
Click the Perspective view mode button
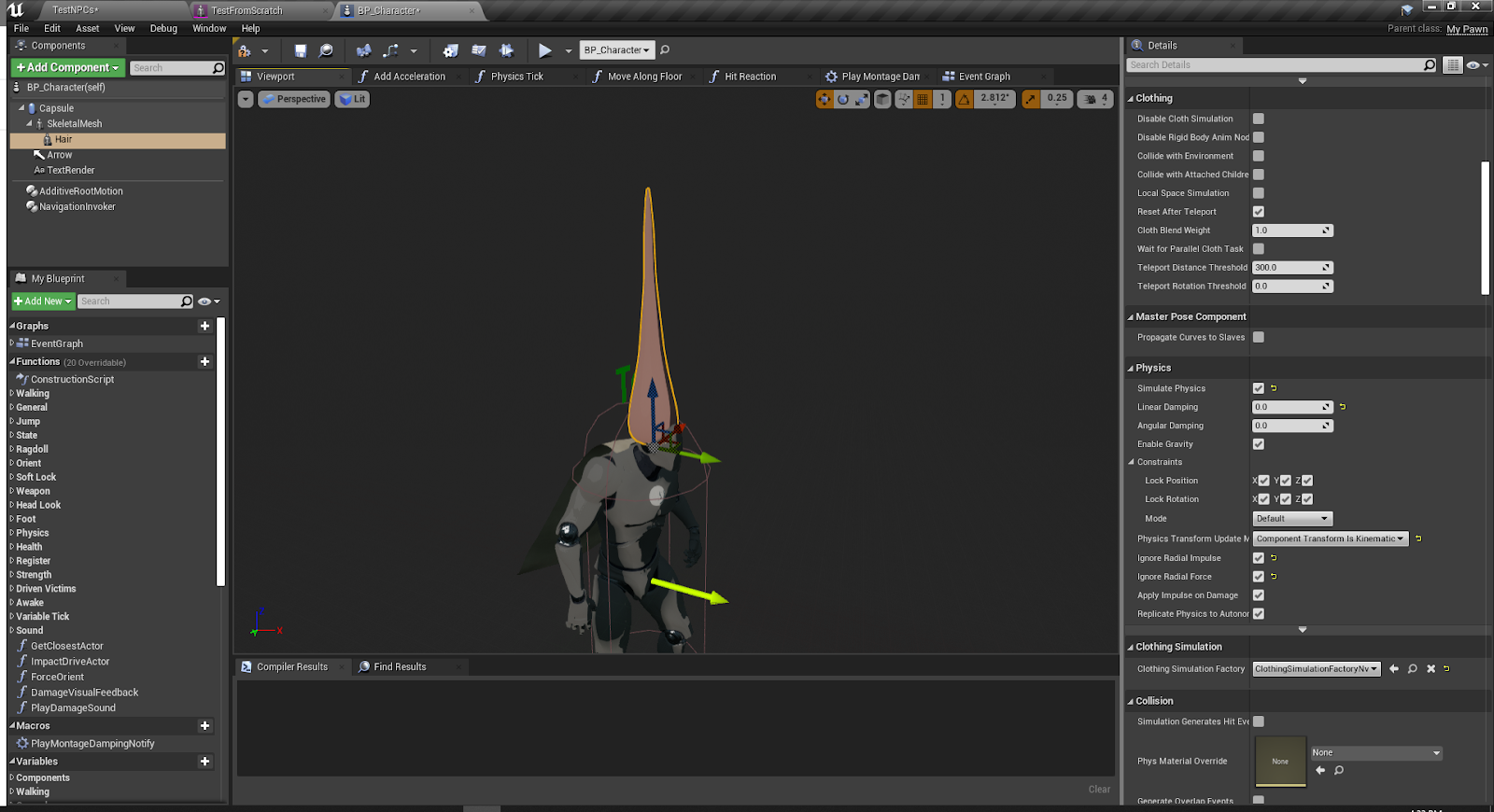click(294, 99)
